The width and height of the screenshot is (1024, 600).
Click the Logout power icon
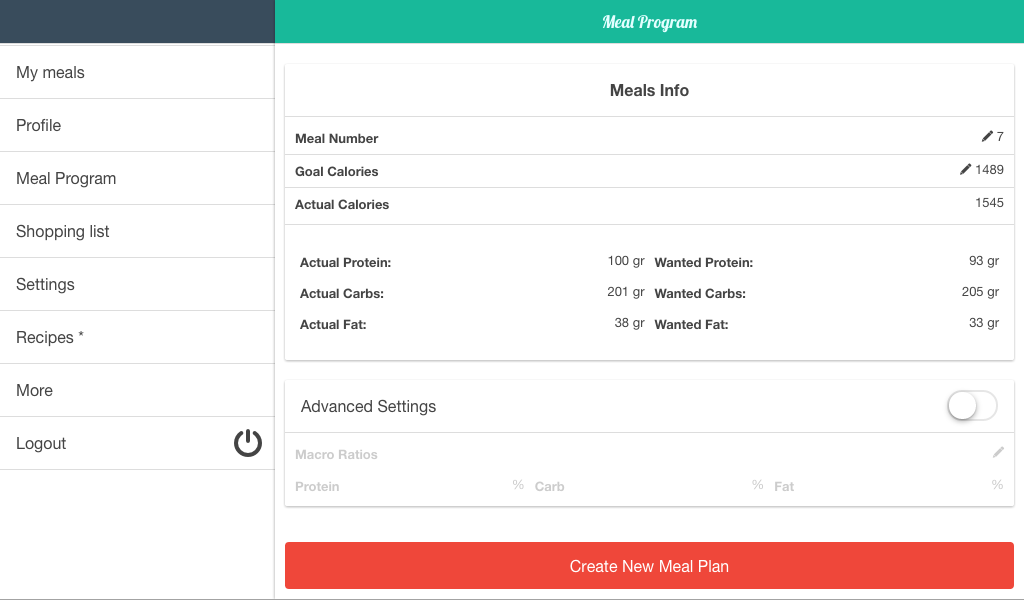[248, 443]
